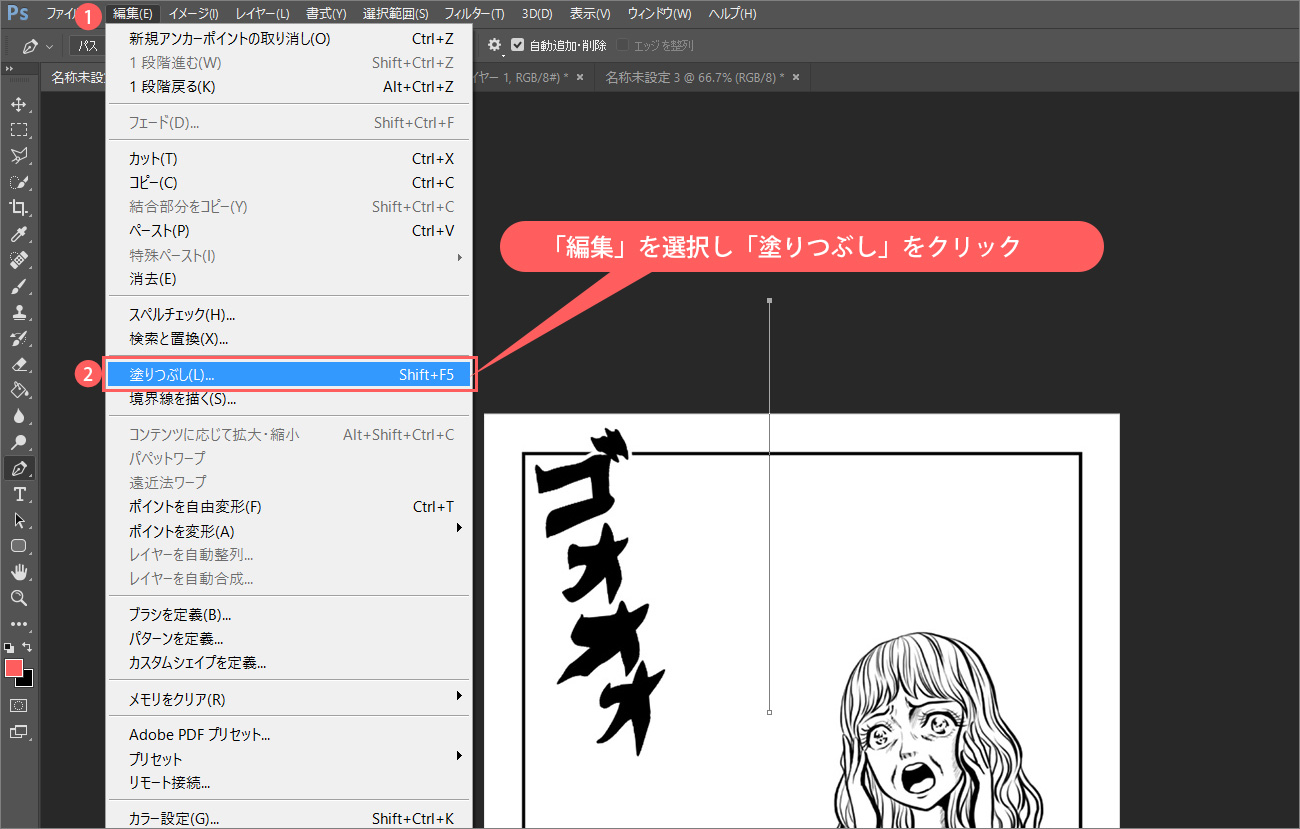Open the 編集 menu
The width and height of the screenshot is (1300, 829).
tap(132, 14)
